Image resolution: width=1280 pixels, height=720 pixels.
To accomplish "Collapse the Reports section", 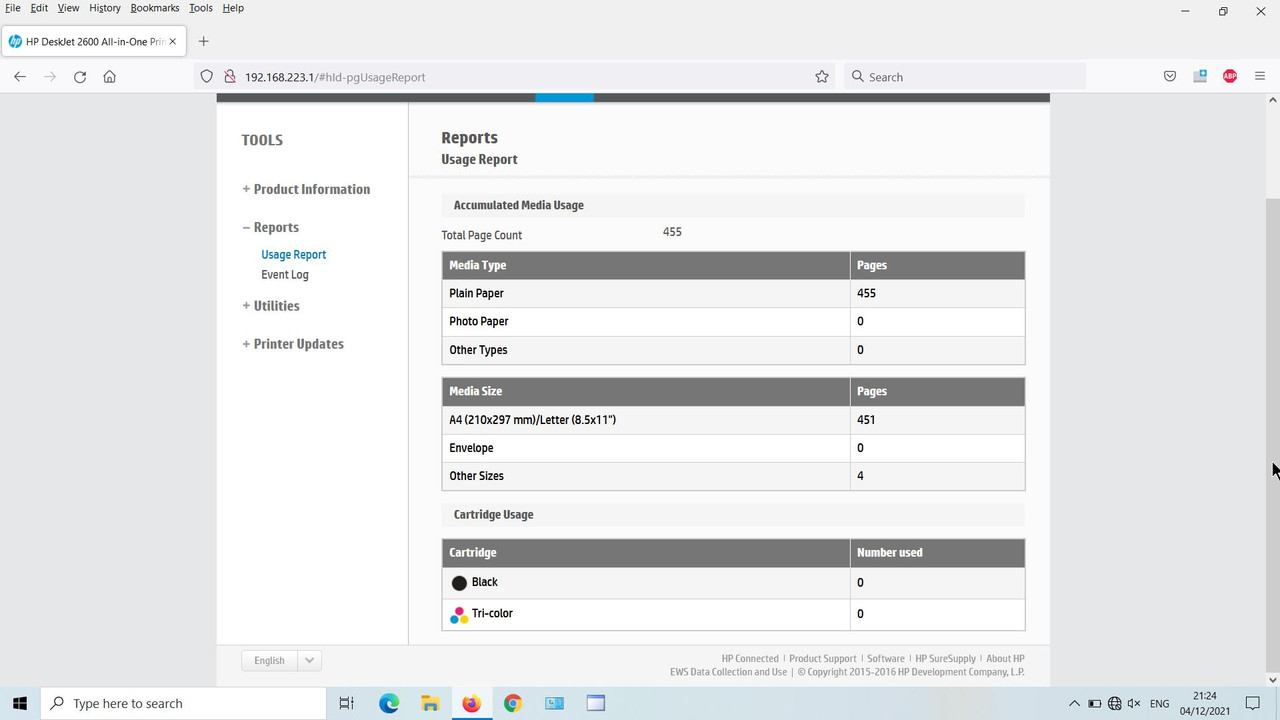I will coord(270,227).
